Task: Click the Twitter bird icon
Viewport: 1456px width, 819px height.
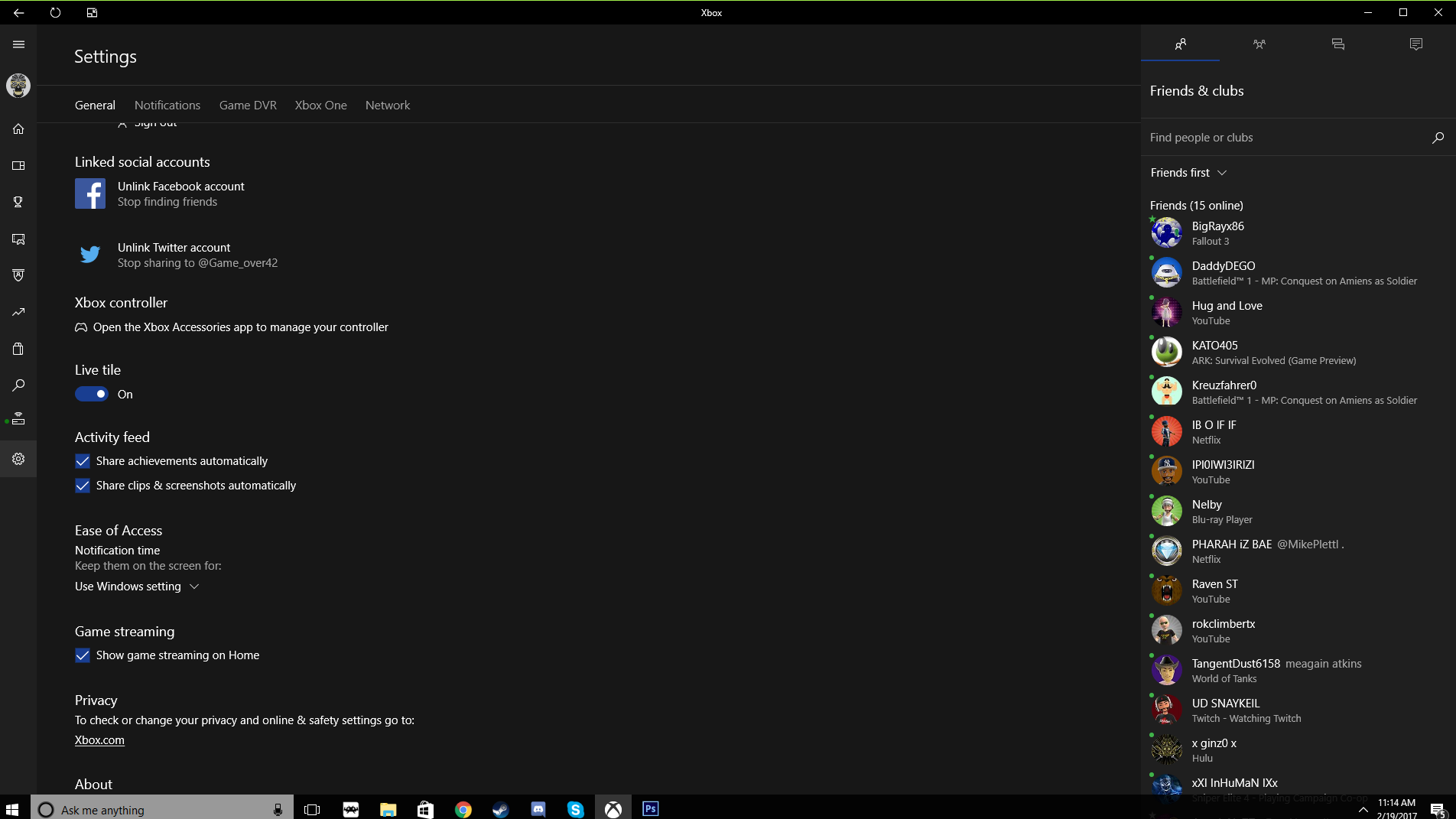Action: pyautogui.click(x=90, y=255)
